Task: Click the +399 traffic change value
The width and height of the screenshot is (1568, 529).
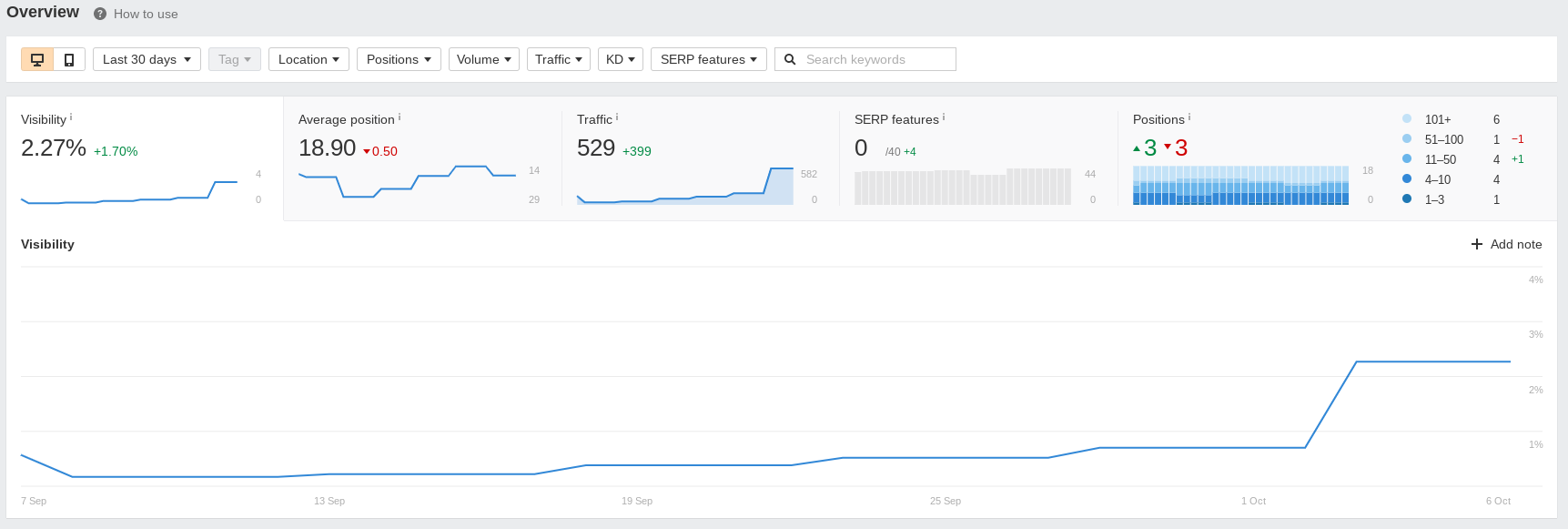Action: (x=637, y=151)
